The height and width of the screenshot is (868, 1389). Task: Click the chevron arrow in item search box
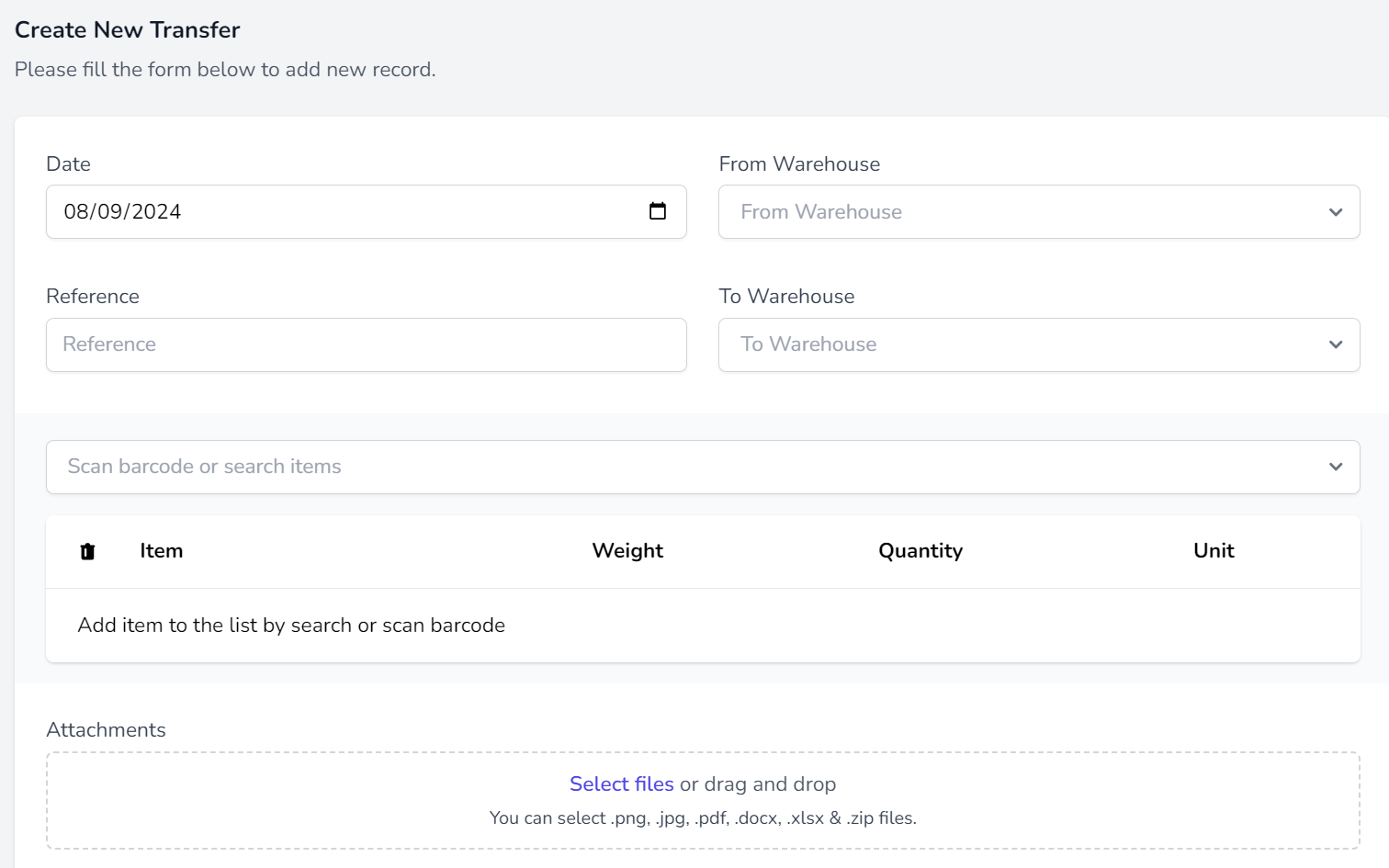point(1336,467)
